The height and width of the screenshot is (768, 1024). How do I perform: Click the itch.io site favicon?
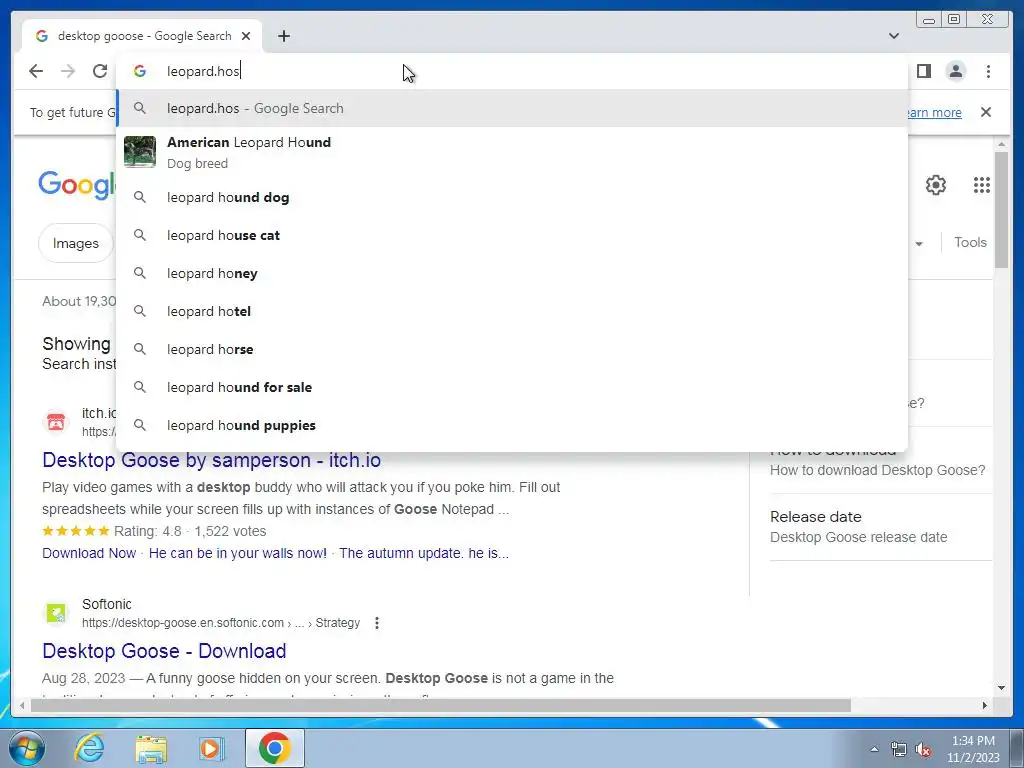(56, 422)
